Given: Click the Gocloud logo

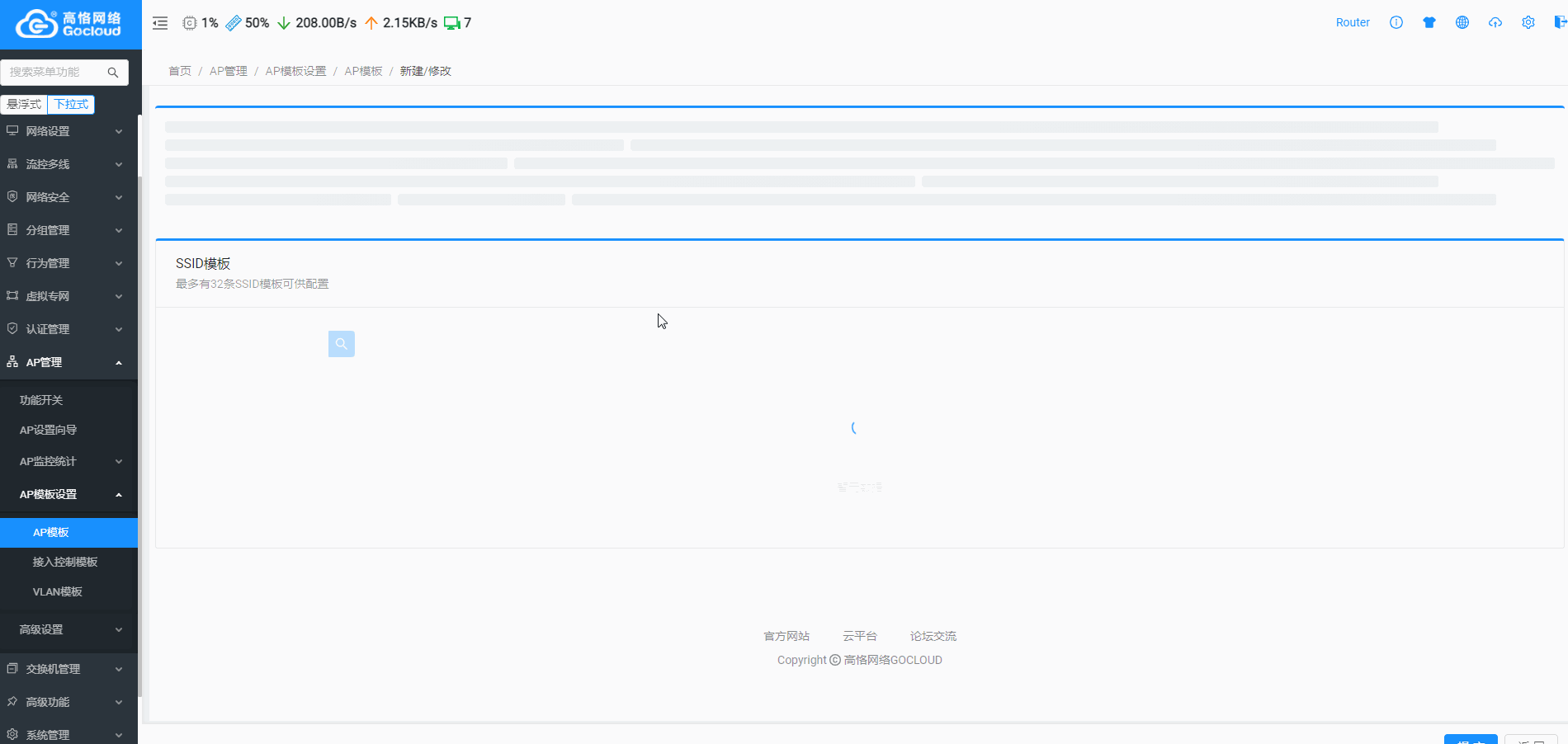Looking at the screenshot, I should (x=69, y=24).
